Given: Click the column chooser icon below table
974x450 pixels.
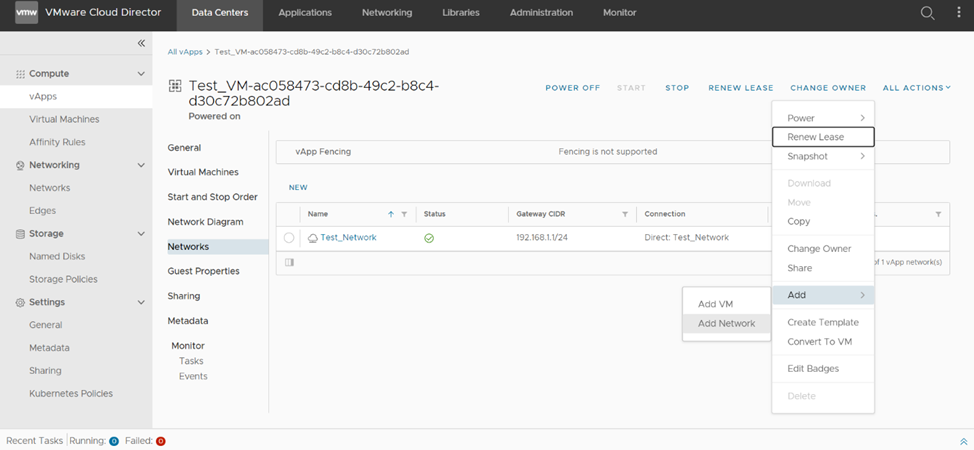Looking at the screenshot, I should coord(289,263).
